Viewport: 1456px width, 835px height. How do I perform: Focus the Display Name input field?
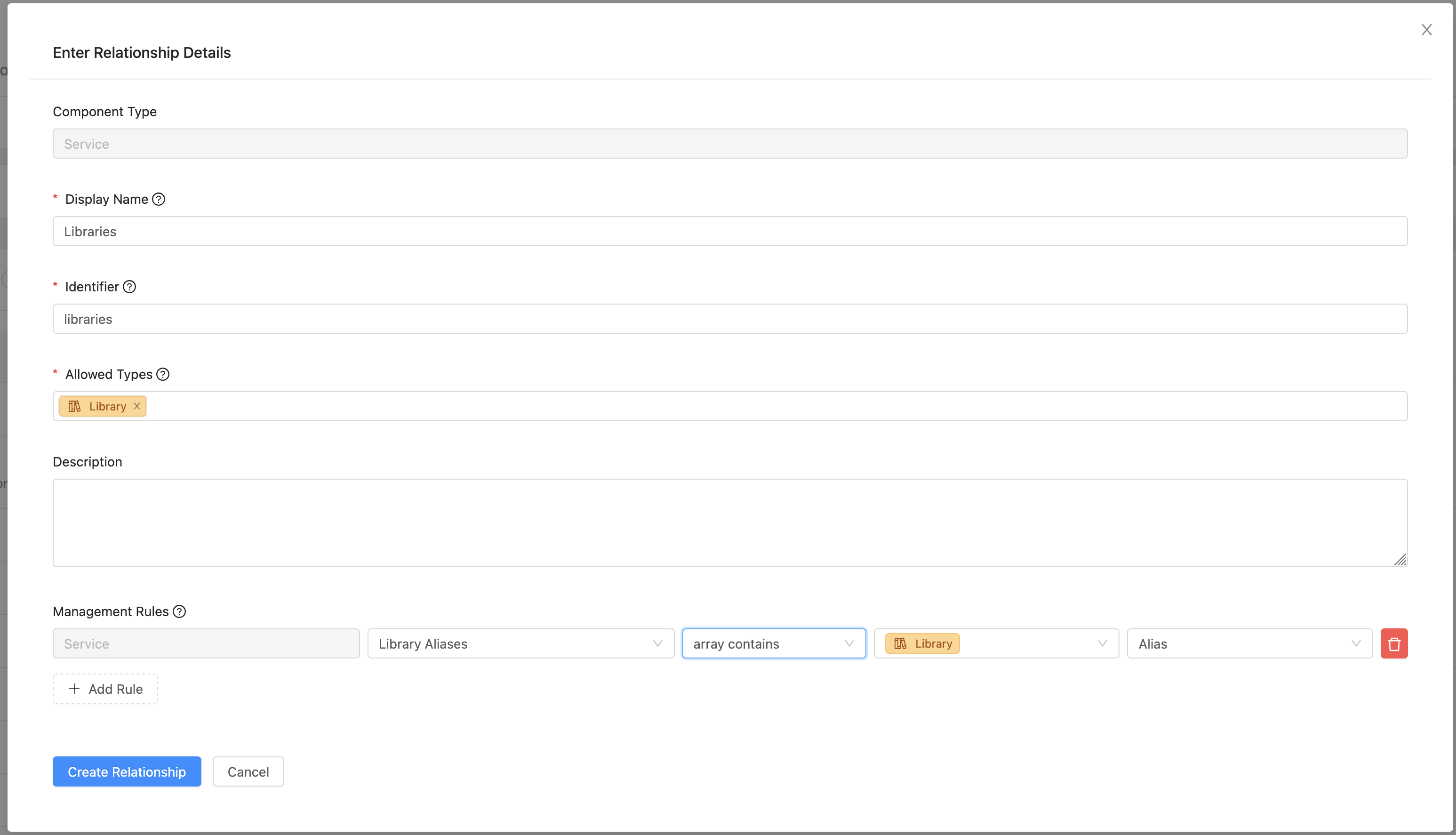coord(730,231)
